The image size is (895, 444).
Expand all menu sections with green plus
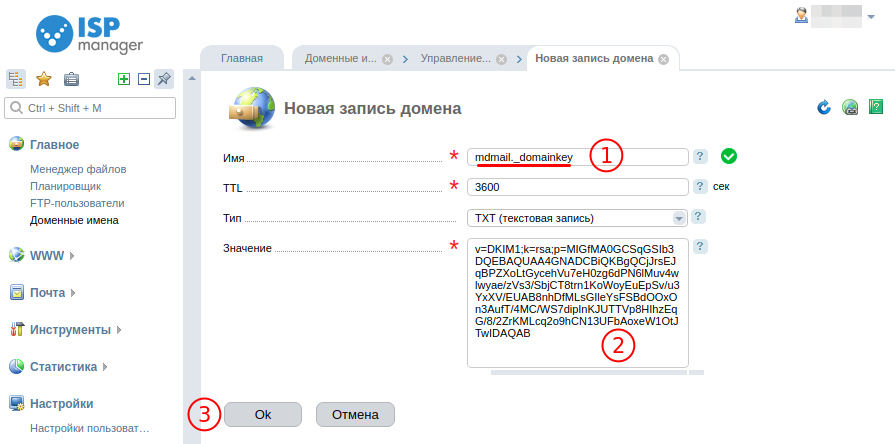tap(124, 79)
